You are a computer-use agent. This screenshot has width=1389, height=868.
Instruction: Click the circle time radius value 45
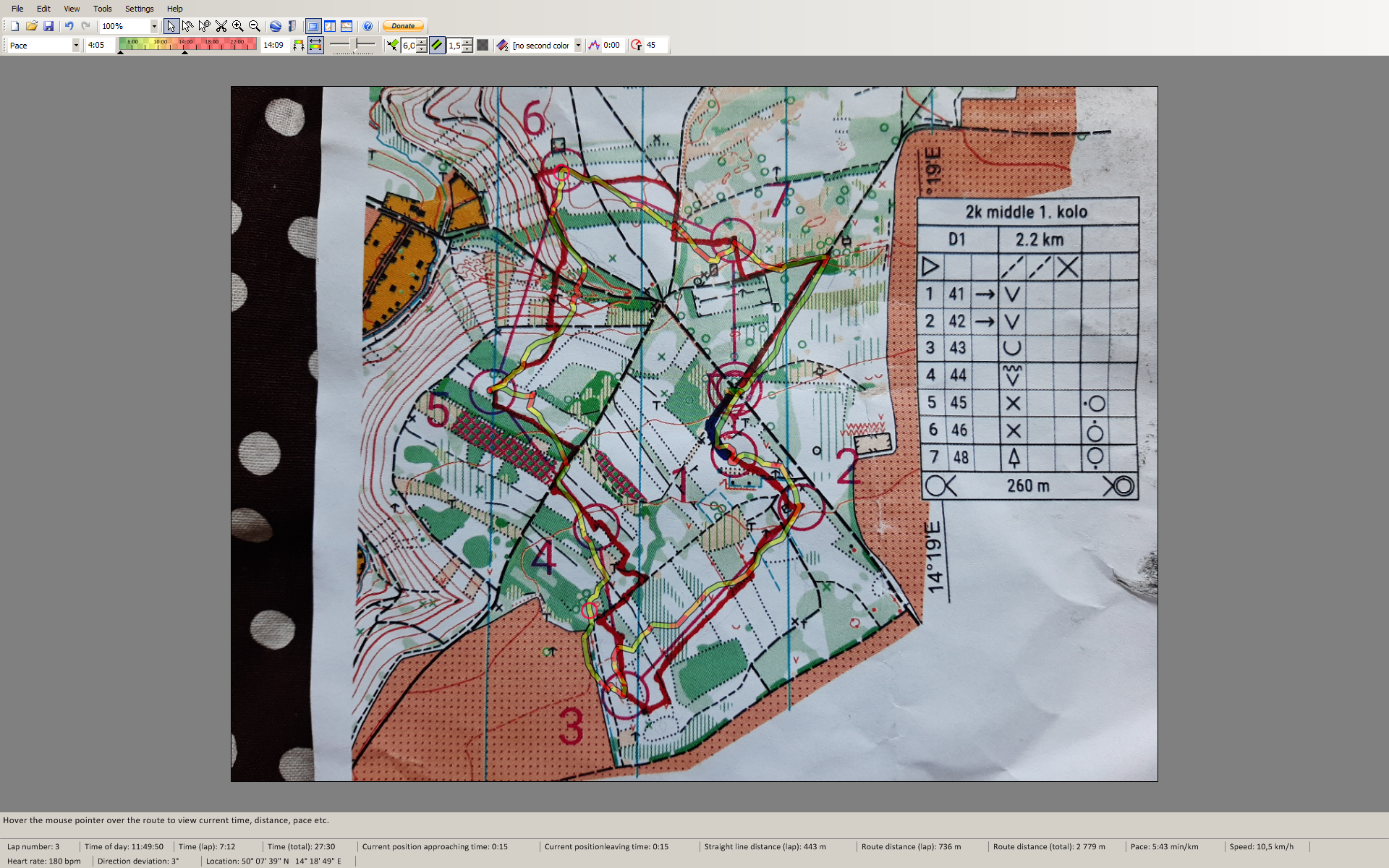(x=655, y=45)
